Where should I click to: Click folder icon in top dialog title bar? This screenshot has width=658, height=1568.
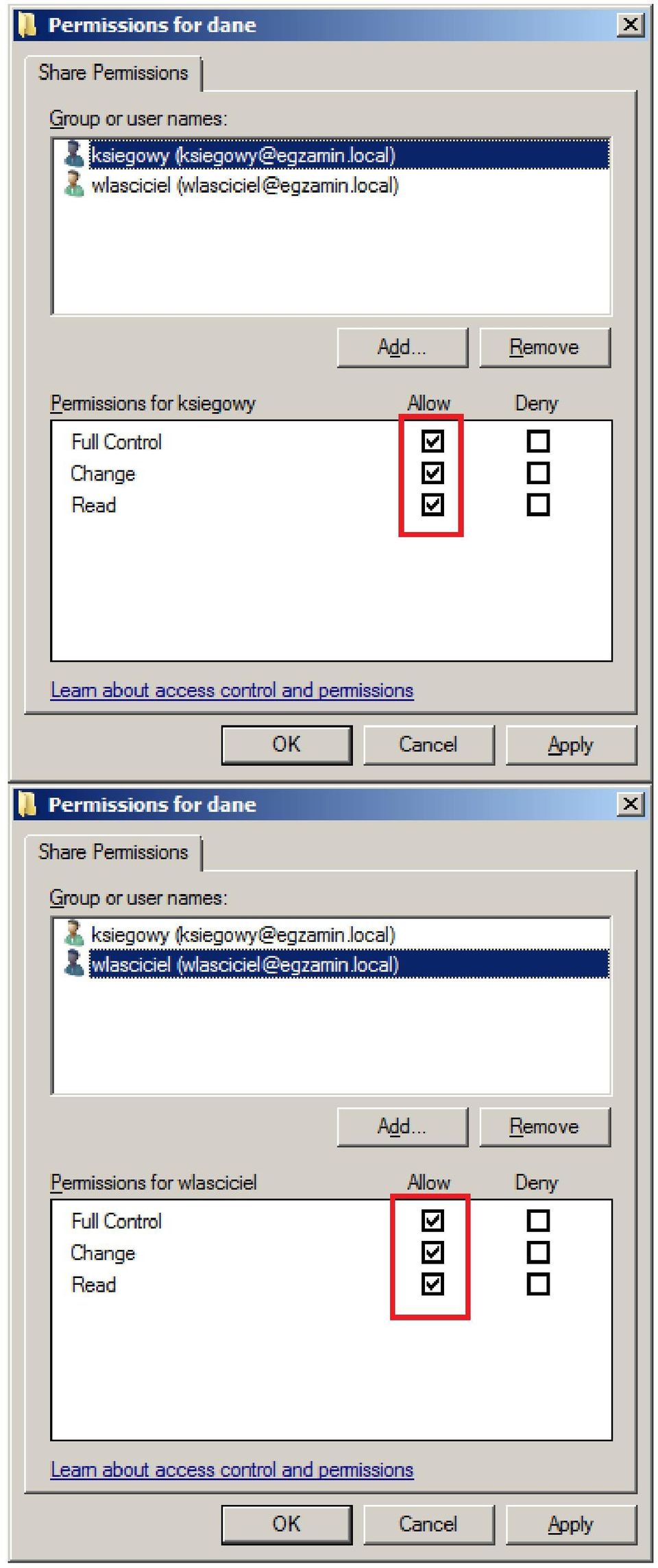pyautogui.click(x=27, y=25)
